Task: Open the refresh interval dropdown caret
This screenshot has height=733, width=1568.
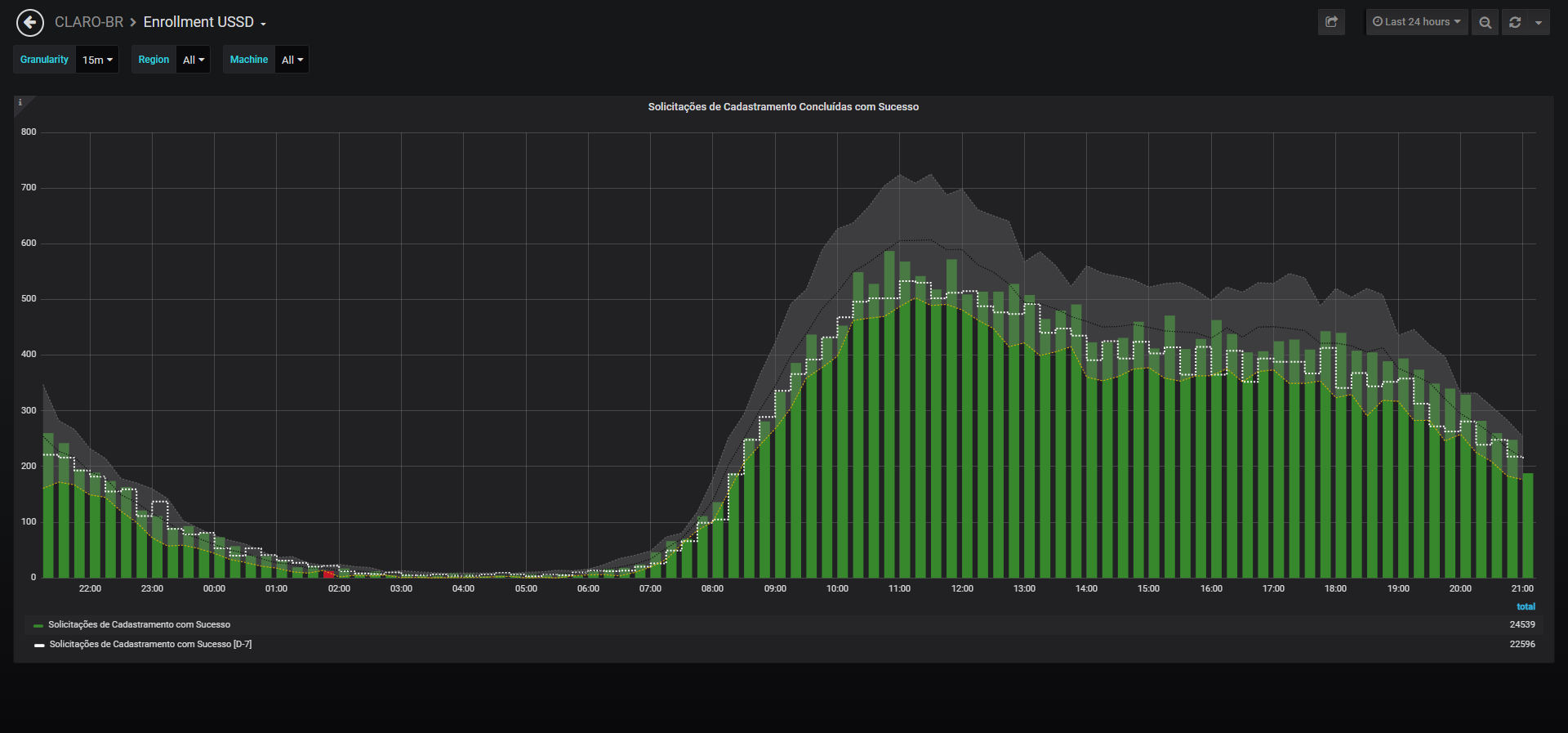Action: (1539, 22)
